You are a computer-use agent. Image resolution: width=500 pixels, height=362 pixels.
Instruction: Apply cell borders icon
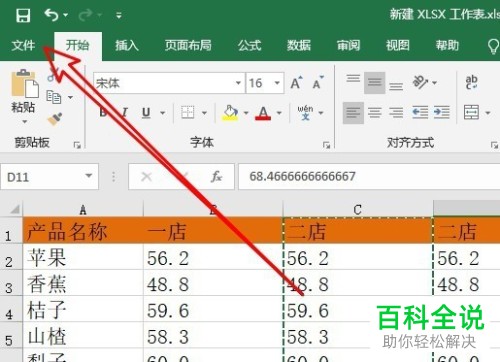coord(188,112)
